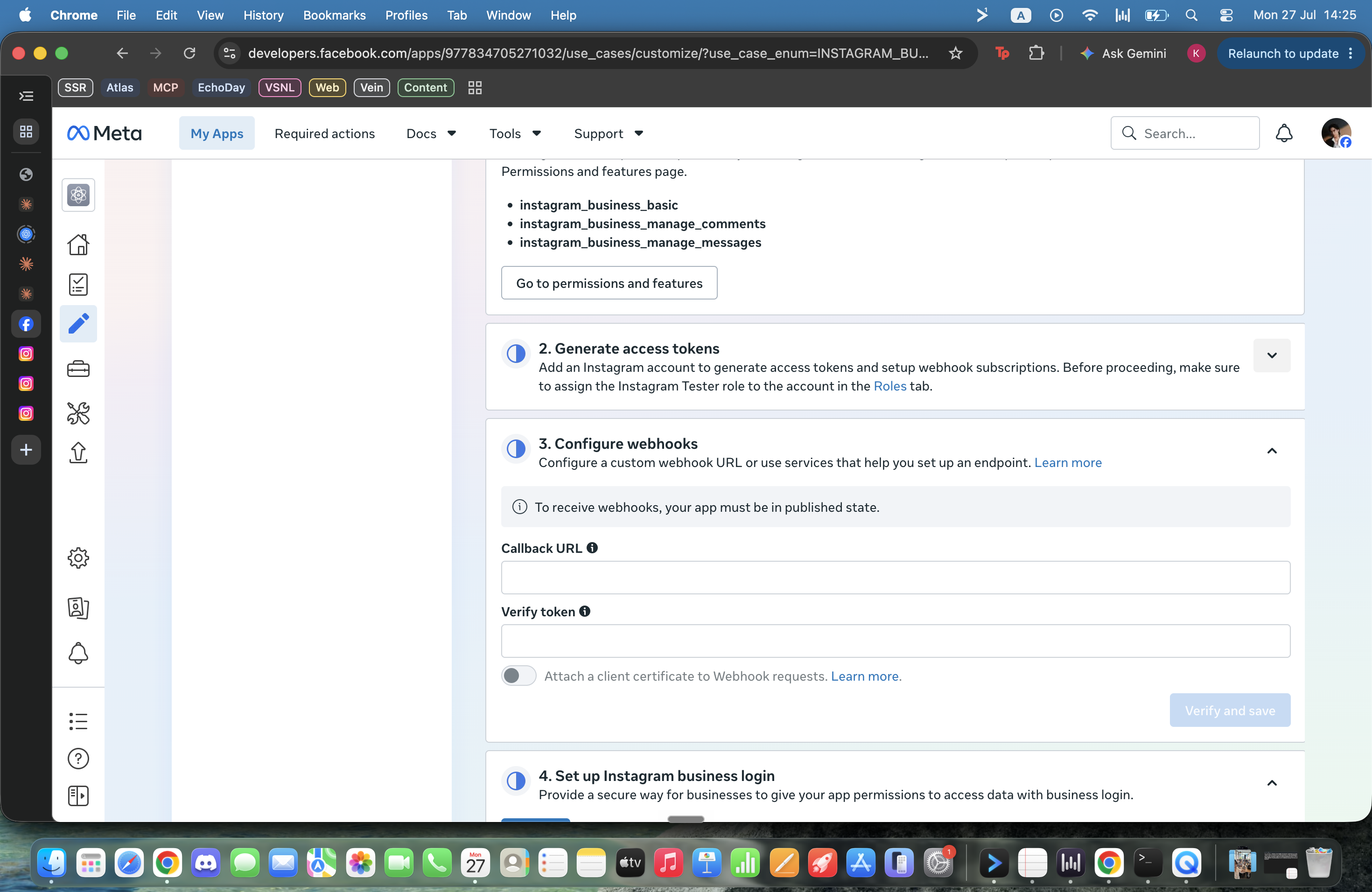This screenshot has height=892, width=1372.
Task: Open macOS Control Center
Action: pyautogui.click(x=1226, y=15)
